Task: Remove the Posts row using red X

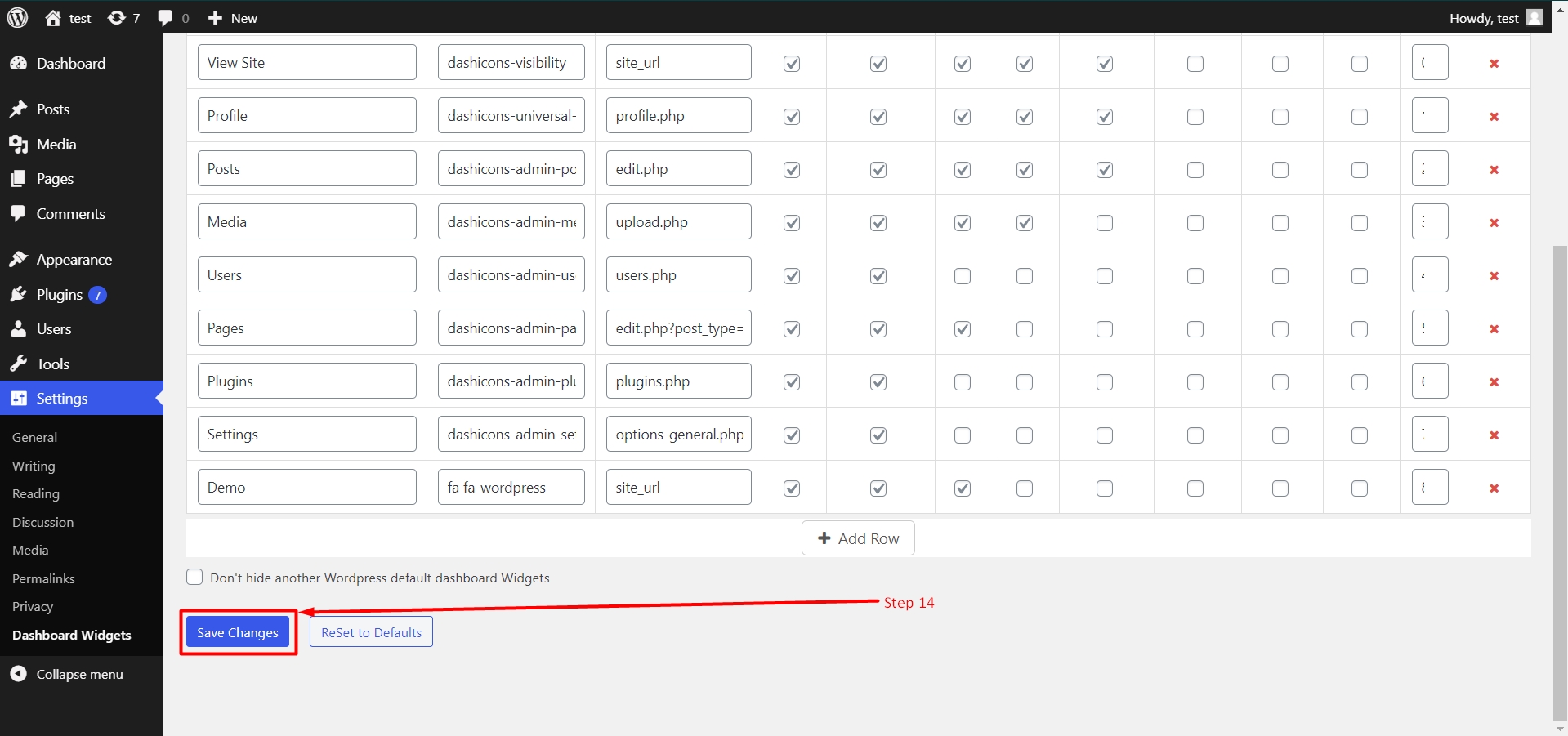Action: pyautogui.click(x=1494, y=169)
